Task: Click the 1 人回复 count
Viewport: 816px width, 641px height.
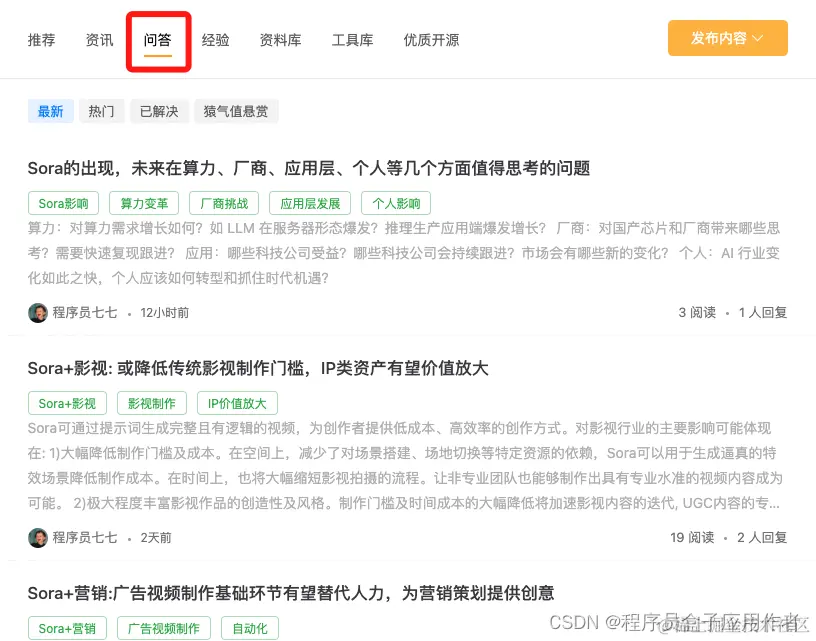Action: coord(762,313)
